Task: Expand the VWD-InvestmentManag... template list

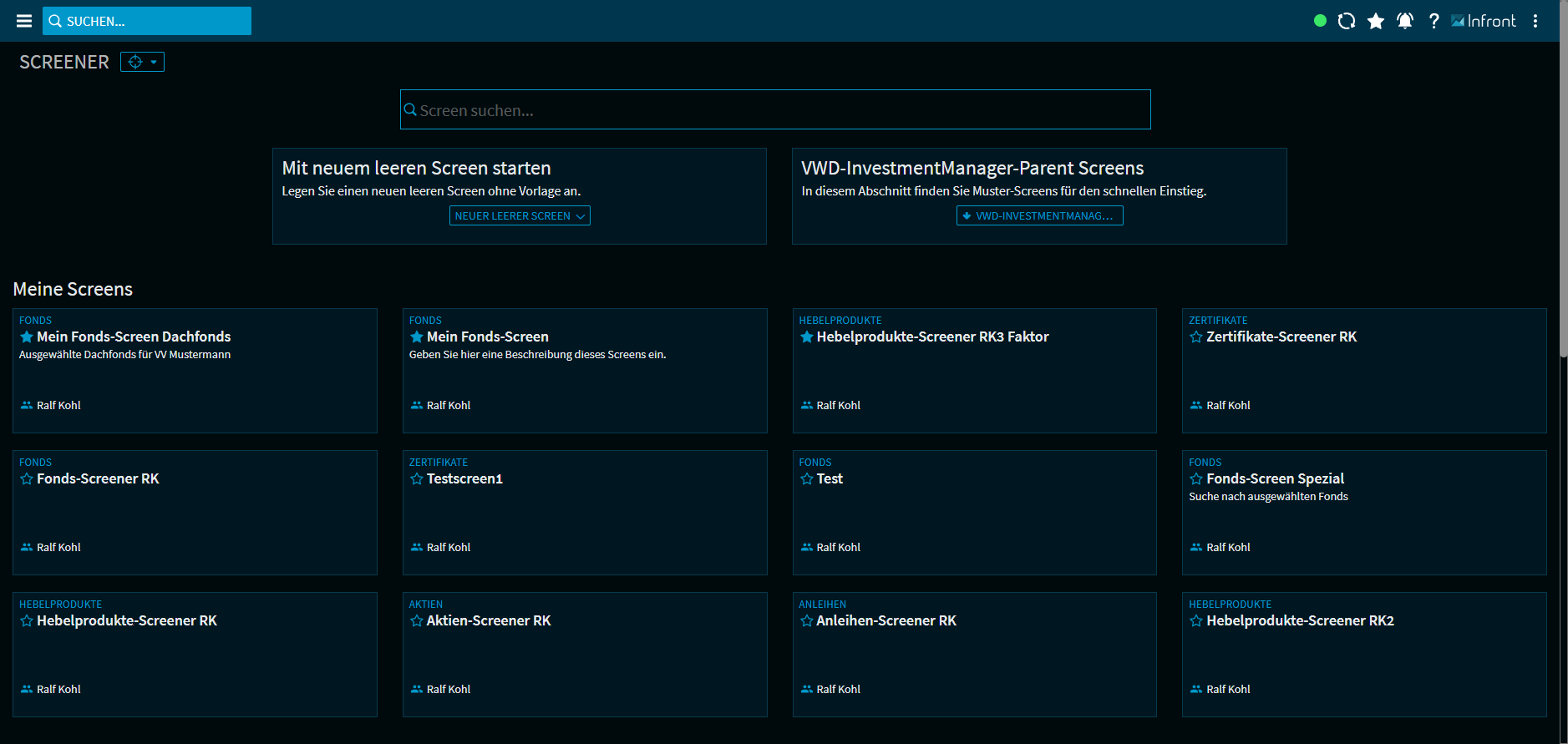Action: [x=1039, y=215]
